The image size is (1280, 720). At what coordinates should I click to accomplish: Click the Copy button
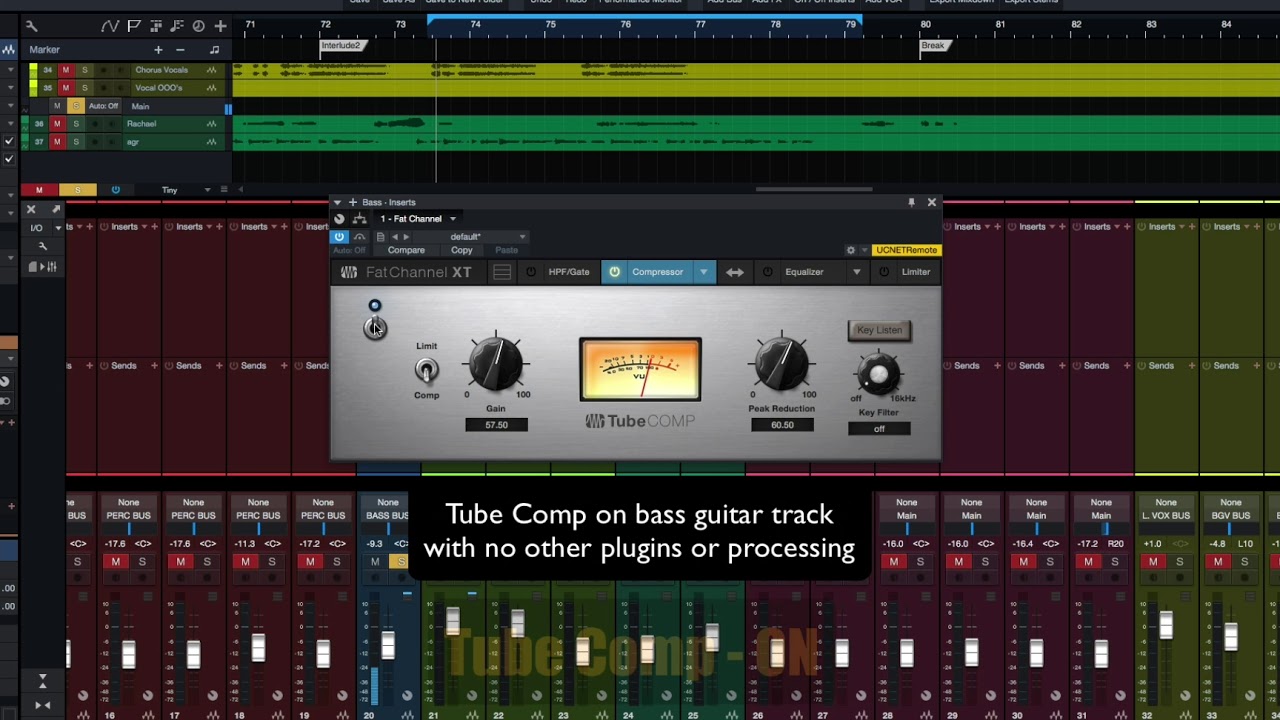click(461, 250)
